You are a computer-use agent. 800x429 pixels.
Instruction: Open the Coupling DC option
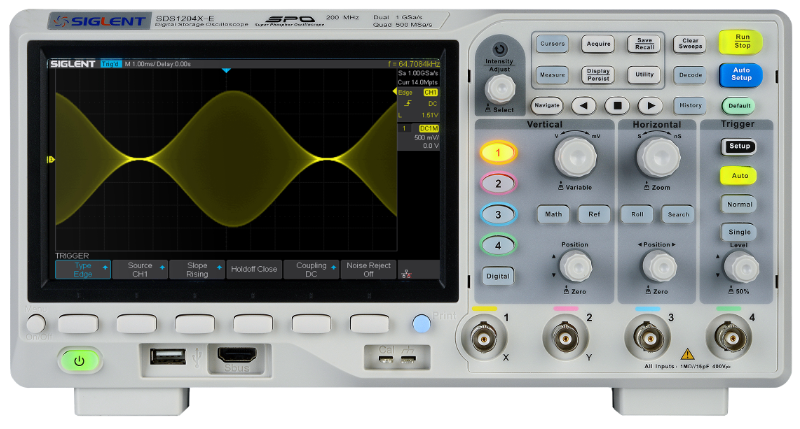tap(311, 269)
